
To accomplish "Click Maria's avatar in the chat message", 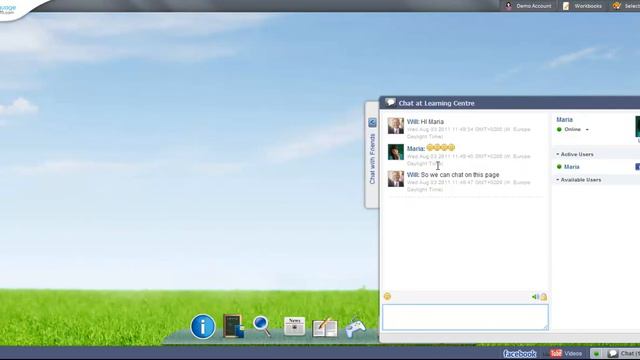I will tap(396, 152).
